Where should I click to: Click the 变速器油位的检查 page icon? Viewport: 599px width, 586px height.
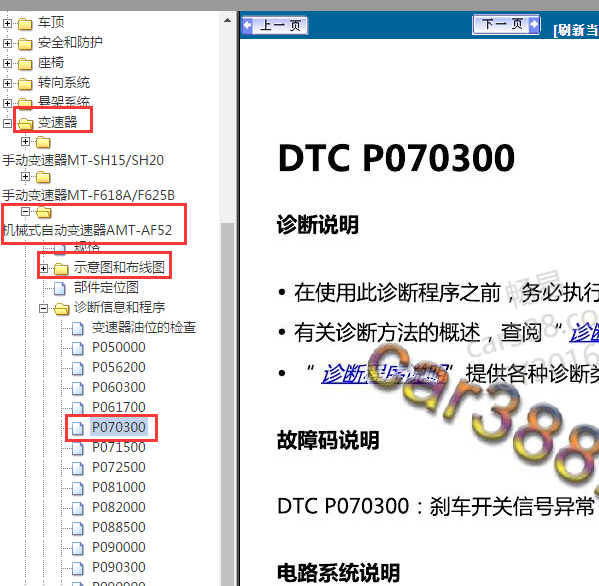78,328
